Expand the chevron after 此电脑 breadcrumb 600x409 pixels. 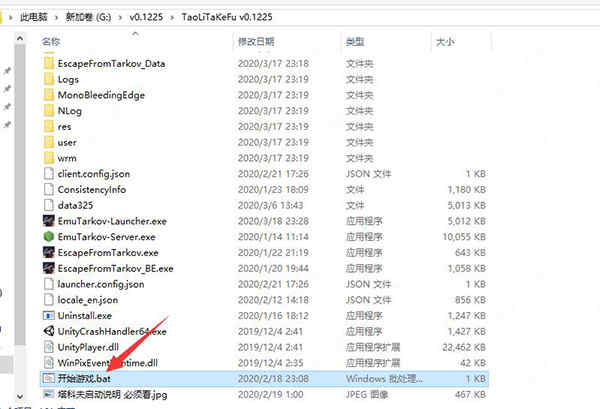[57, 17]
